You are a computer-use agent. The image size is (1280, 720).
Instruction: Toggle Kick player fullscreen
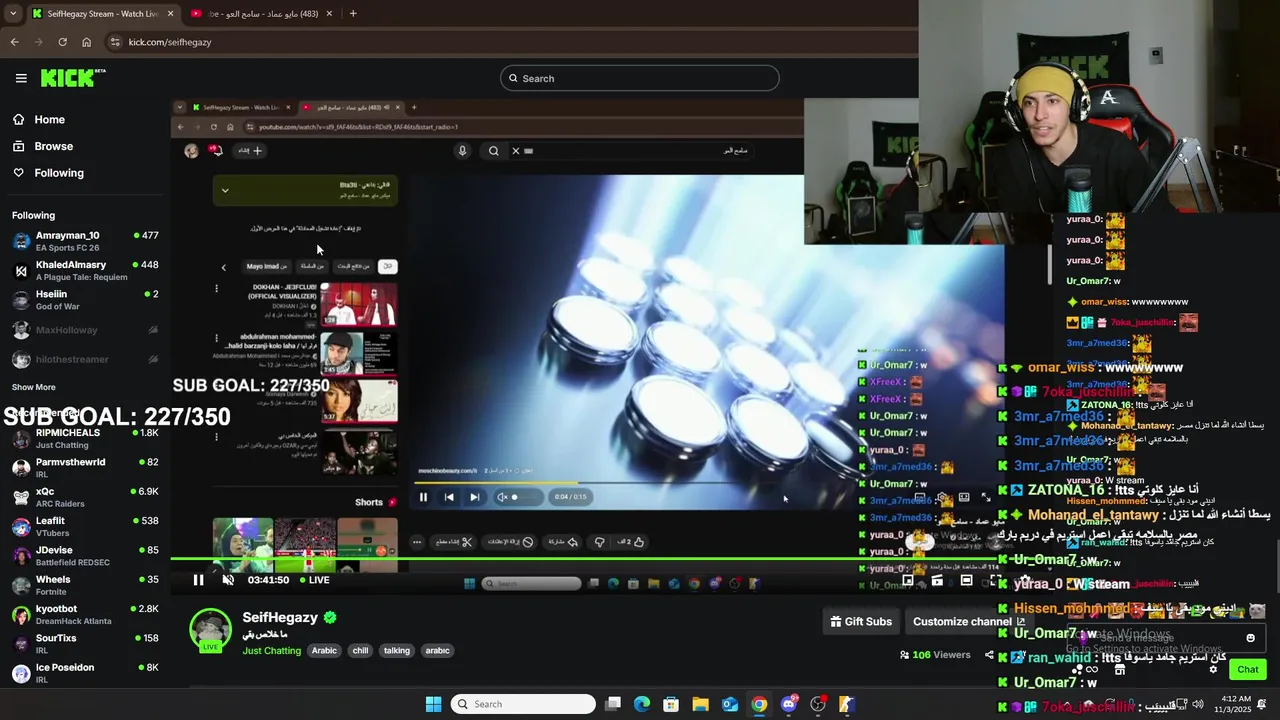(995, 580)
